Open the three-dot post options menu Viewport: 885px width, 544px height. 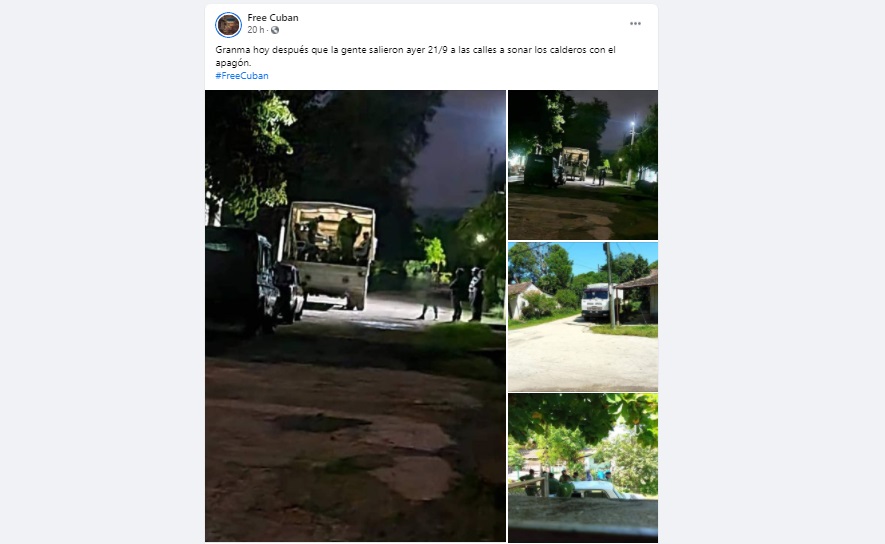pyautogui.click(x=635, y=24)
